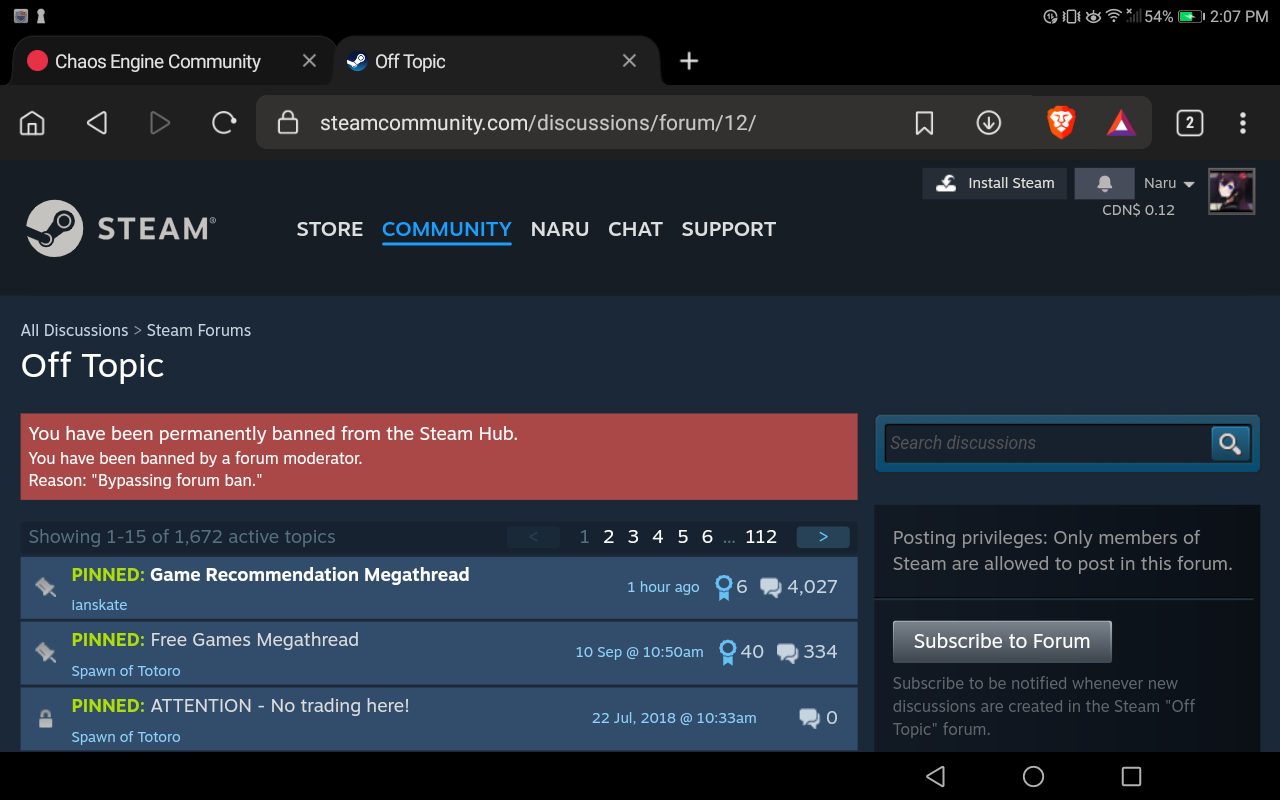Open Brave Shields lion icon

(x=1060, y=123)
